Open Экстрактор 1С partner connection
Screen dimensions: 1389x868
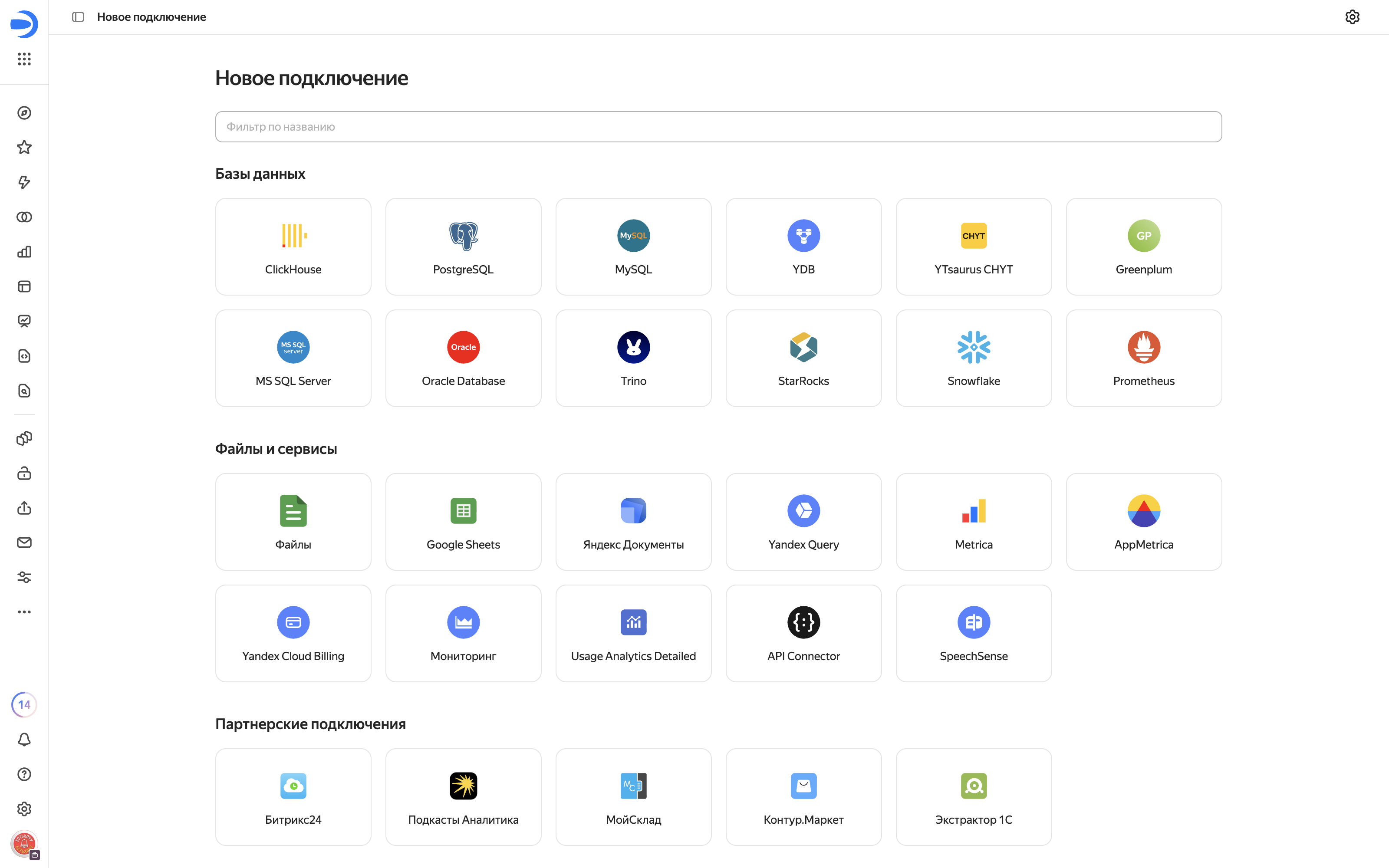tap(974, 797)
